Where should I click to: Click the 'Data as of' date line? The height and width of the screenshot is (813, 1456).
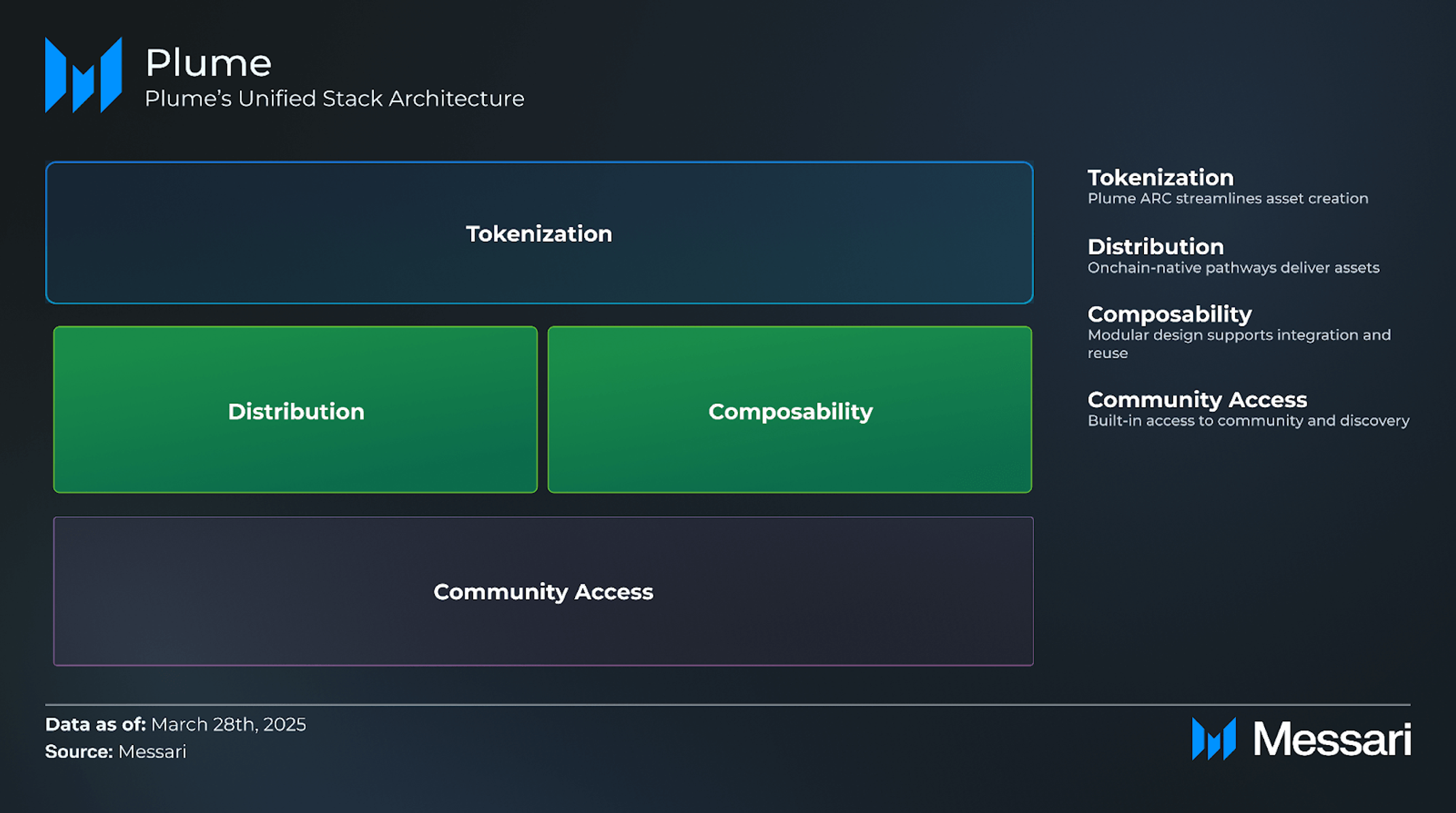point(175,725)
